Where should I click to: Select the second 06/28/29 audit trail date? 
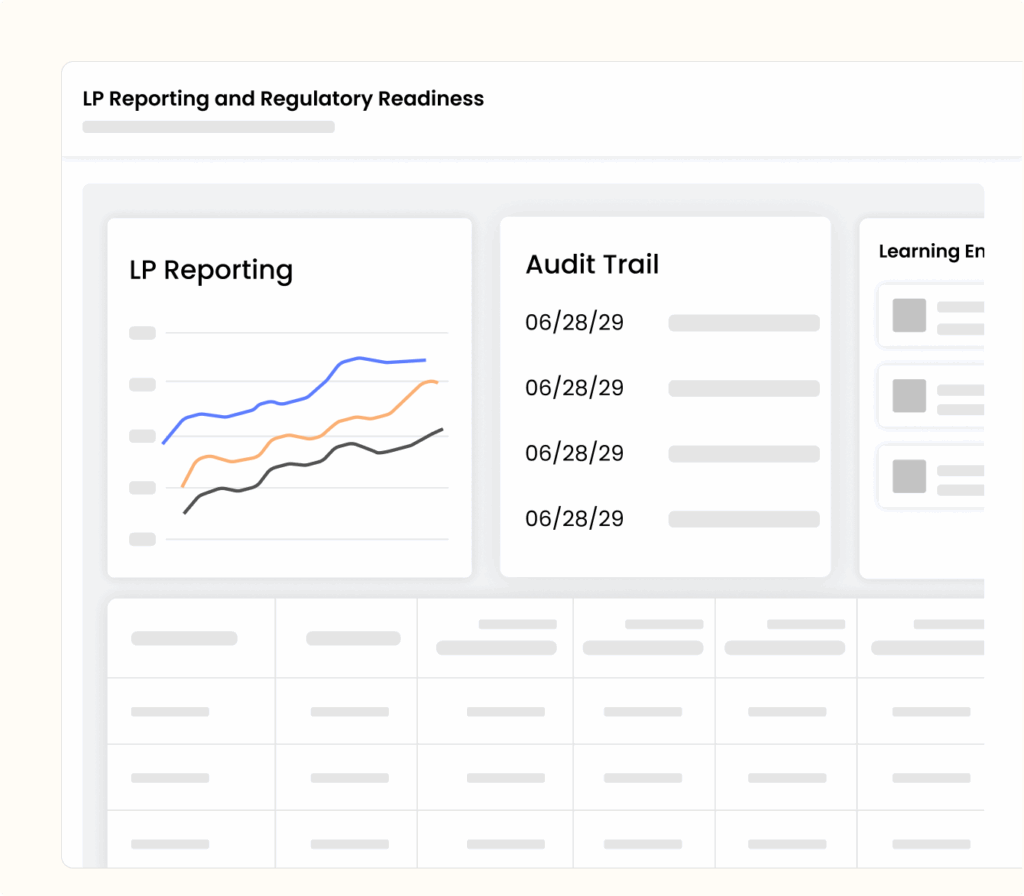click(574, 388)
